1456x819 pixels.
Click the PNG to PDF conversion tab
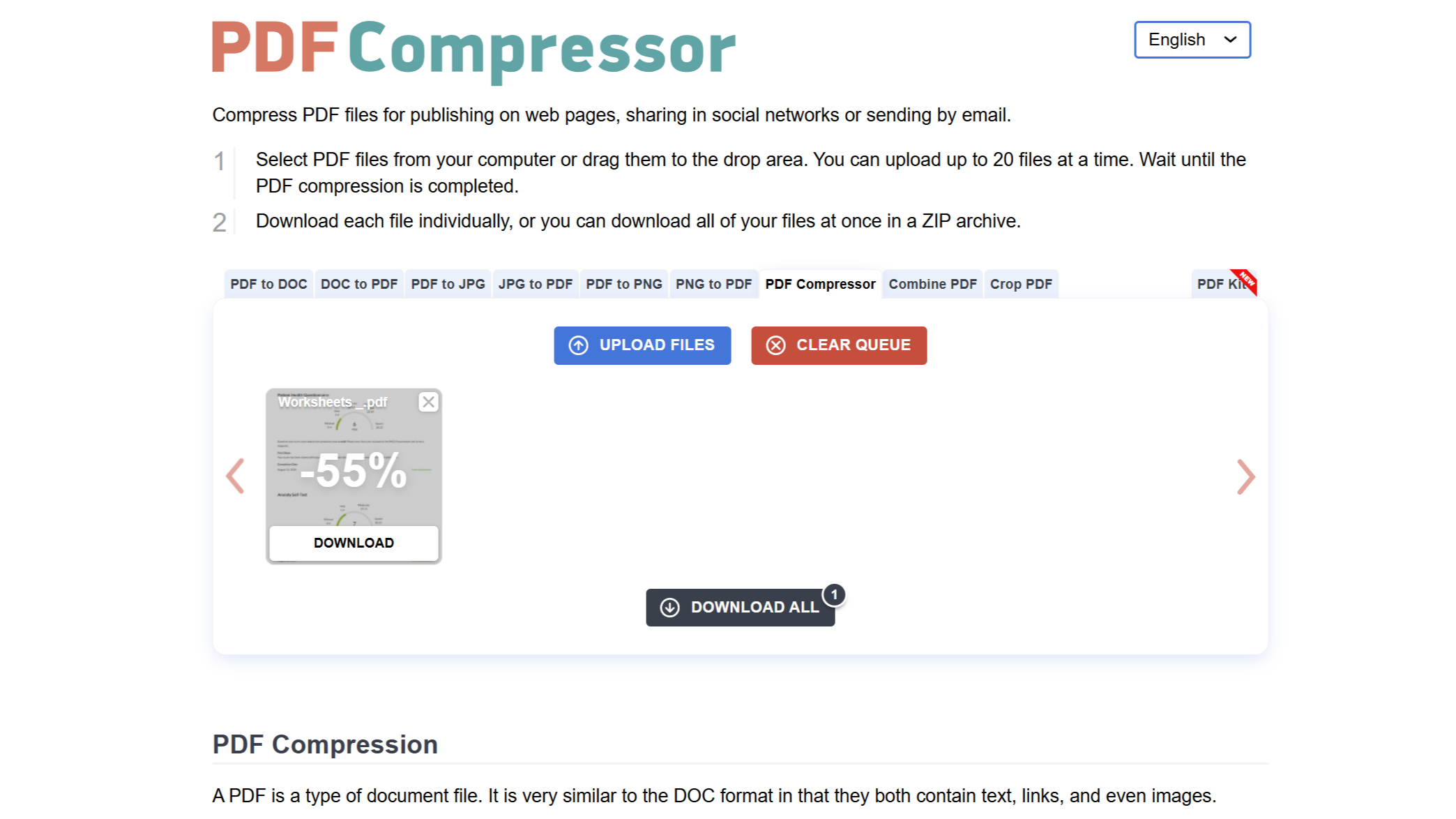[713, 284]
